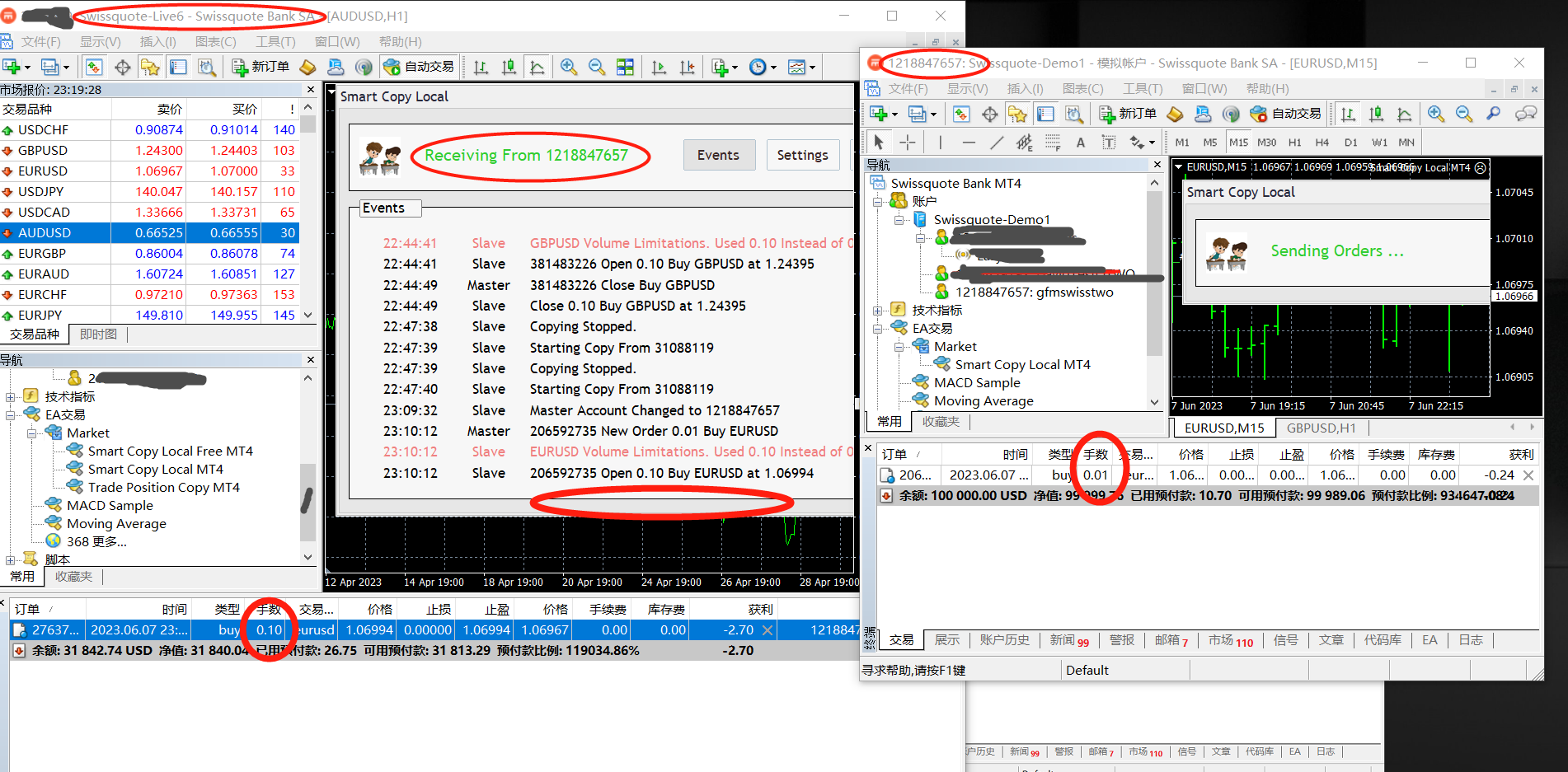Open Market Watch in the Live6 toolbar
This screenshot has height=772, width=1568.
pyautogui.click(x=94, y=68)
